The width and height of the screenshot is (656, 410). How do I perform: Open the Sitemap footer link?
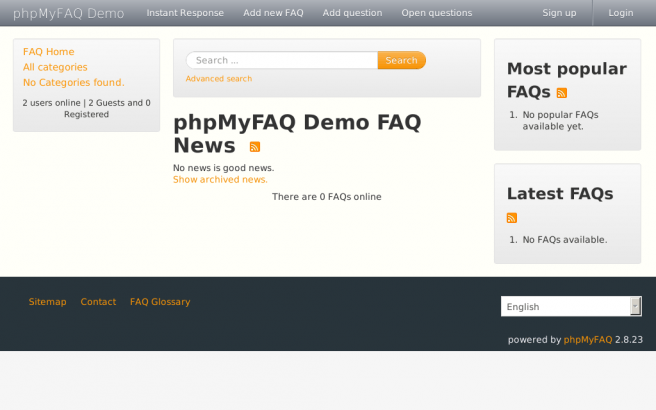(47, 302)
